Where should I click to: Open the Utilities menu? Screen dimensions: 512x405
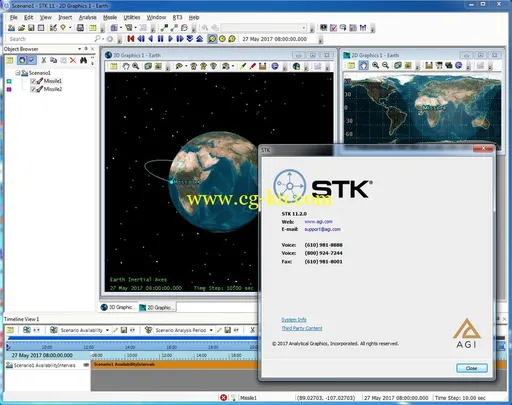click(x=132, y=17)
